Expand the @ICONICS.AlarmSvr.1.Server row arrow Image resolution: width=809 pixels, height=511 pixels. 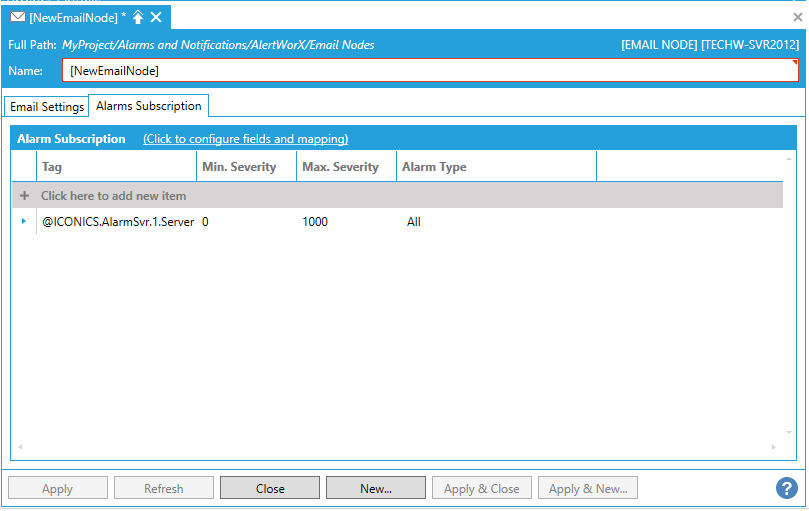pos(24,221)
